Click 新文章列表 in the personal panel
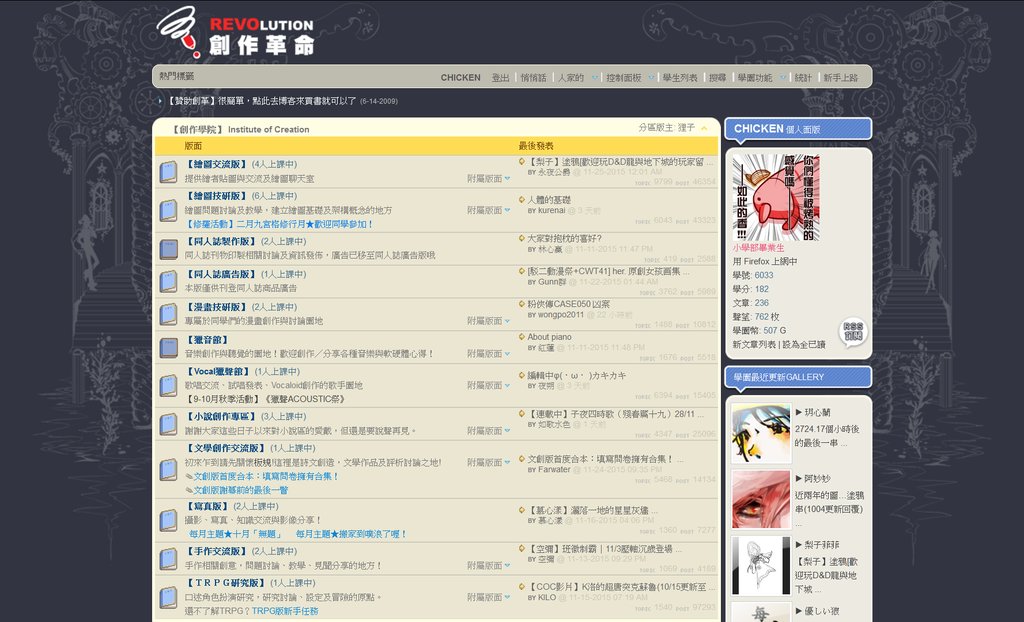 754,344
